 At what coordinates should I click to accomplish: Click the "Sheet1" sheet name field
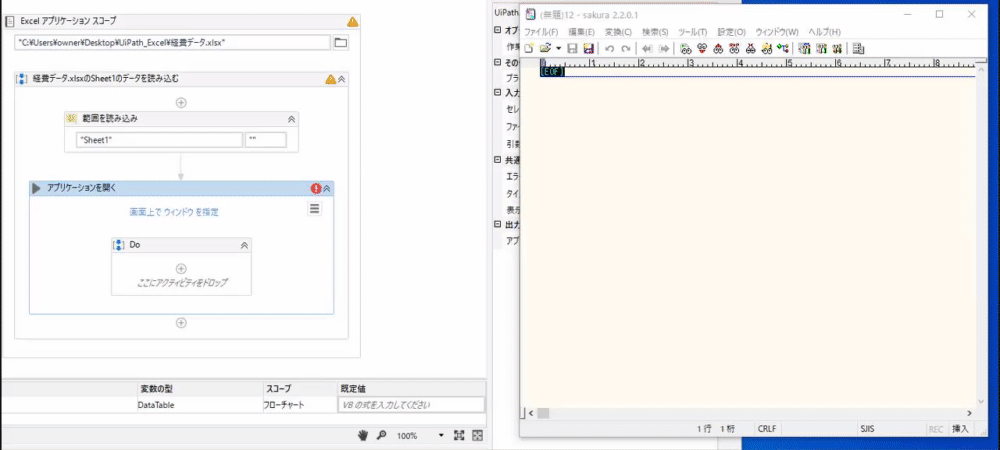159,140
